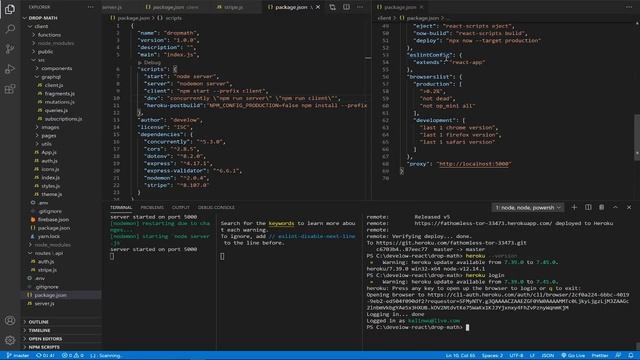Click Prettier in status bar
Screen dimensions: 640x360
tap(600, 356)
